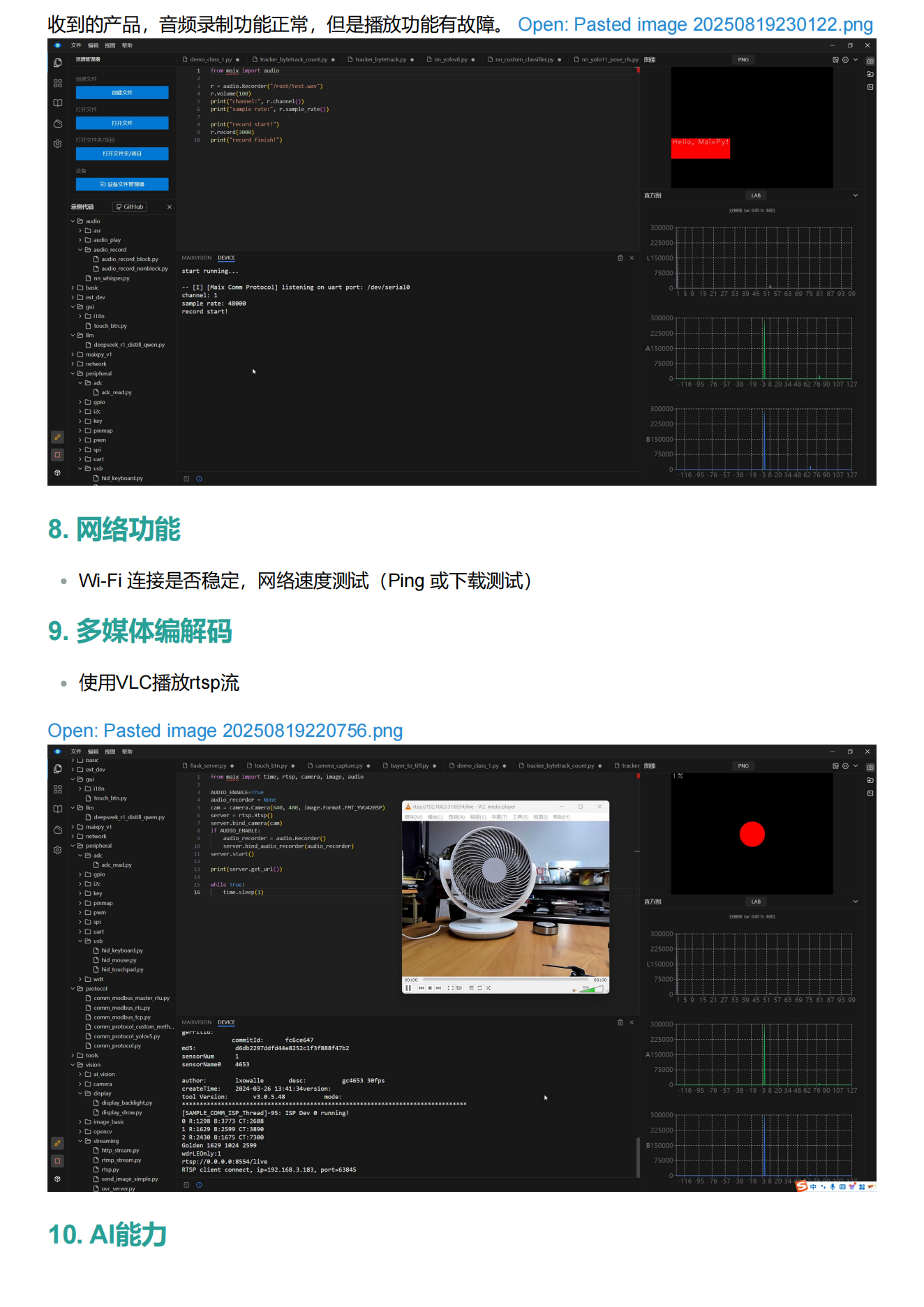Image resolution: width=924 pixels, height=1307 pixels.
Task: Open the settings gear in first screenshot
Action: point(58,144)
